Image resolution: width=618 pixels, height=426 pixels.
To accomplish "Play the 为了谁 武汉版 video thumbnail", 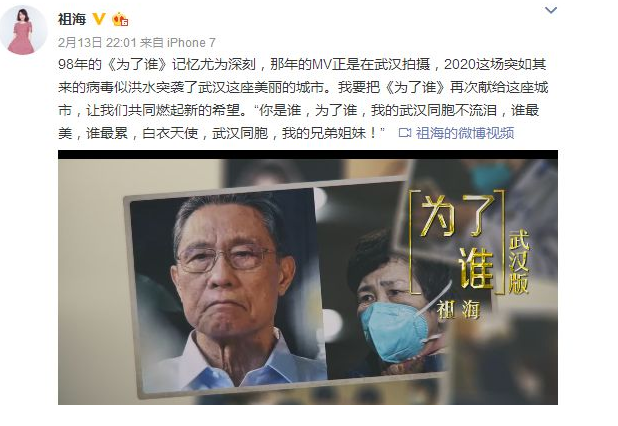I will click(x=308, y=277).
